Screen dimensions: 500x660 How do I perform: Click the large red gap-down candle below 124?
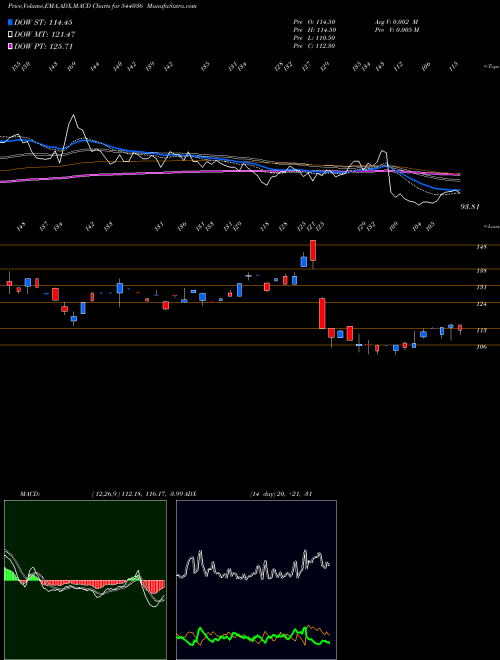coord(322,313)
